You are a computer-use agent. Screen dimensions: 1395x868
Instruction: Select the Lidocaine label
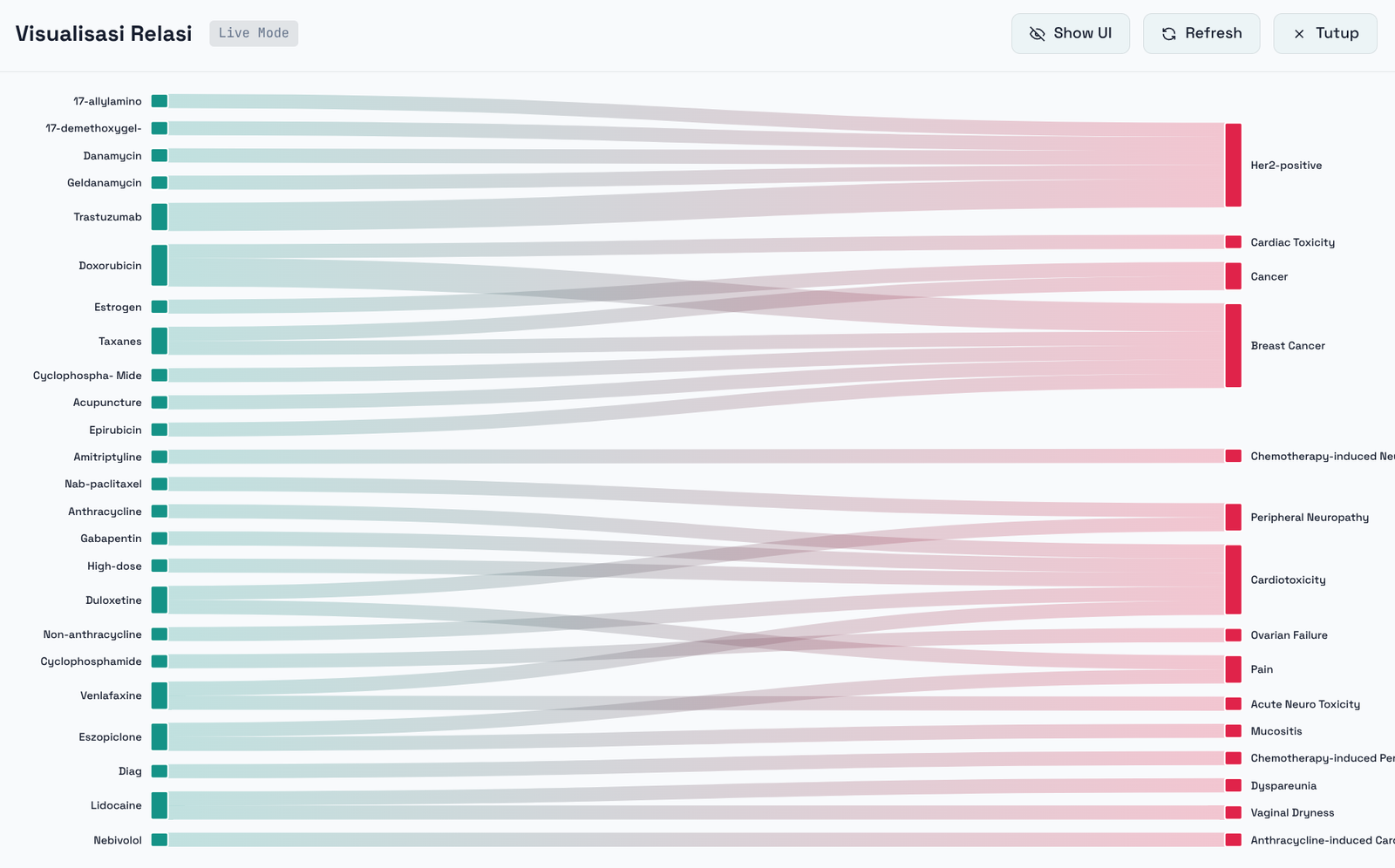coord(116,805)
